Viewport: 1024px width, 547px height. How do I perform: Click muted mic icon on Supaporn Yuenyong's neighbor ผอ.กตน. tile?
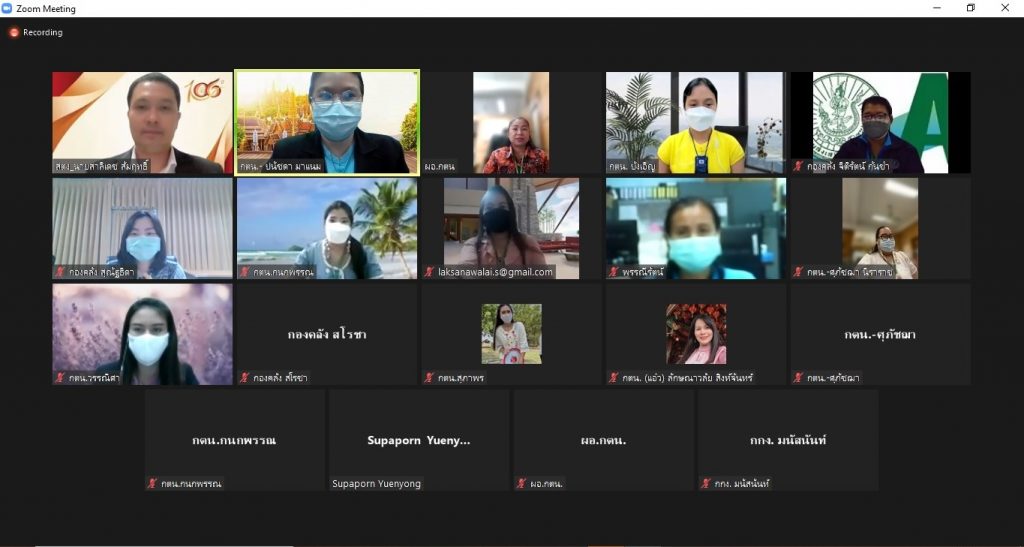tap(521, 484)
